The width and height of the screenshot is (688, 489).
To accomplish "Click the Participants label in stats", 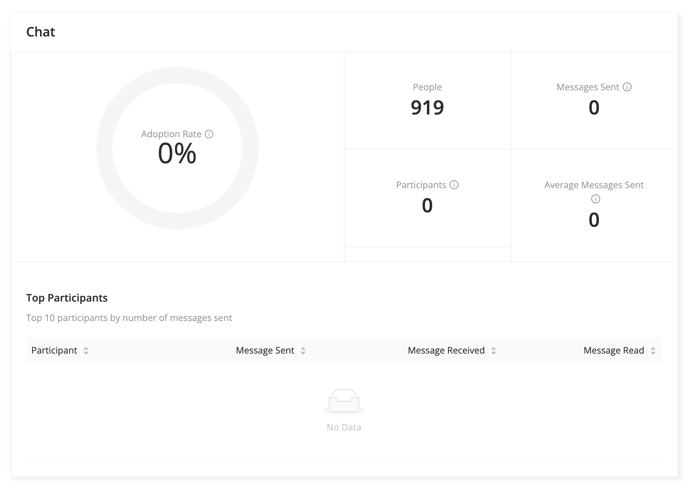I will [x=421, y=185].
